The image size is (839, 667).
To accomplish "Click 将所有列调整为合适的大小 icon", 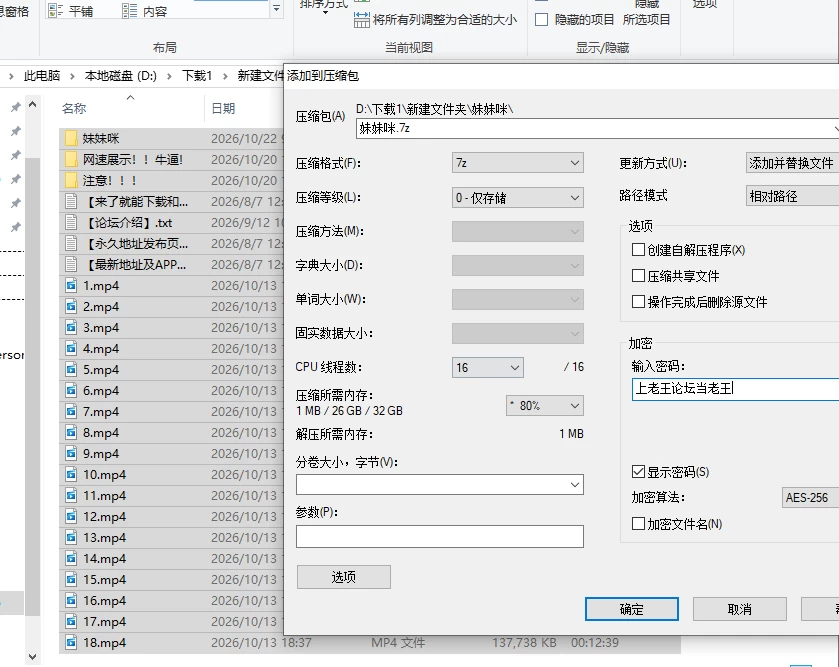I will (362, 20).
